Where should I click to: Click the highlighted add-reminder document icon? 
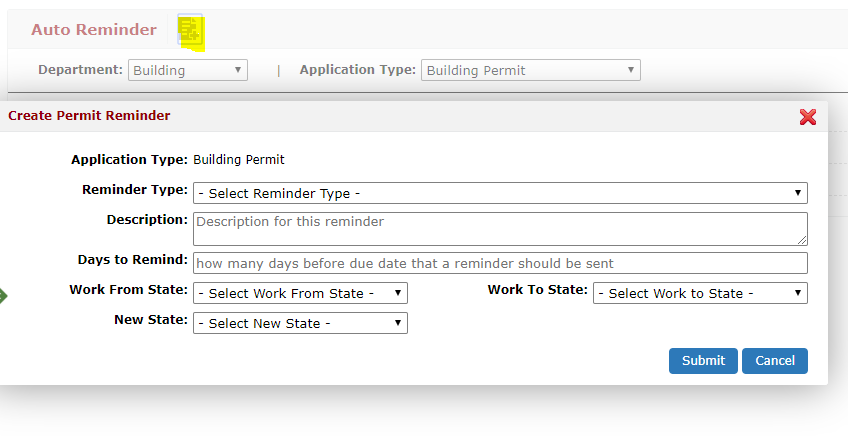190,30
